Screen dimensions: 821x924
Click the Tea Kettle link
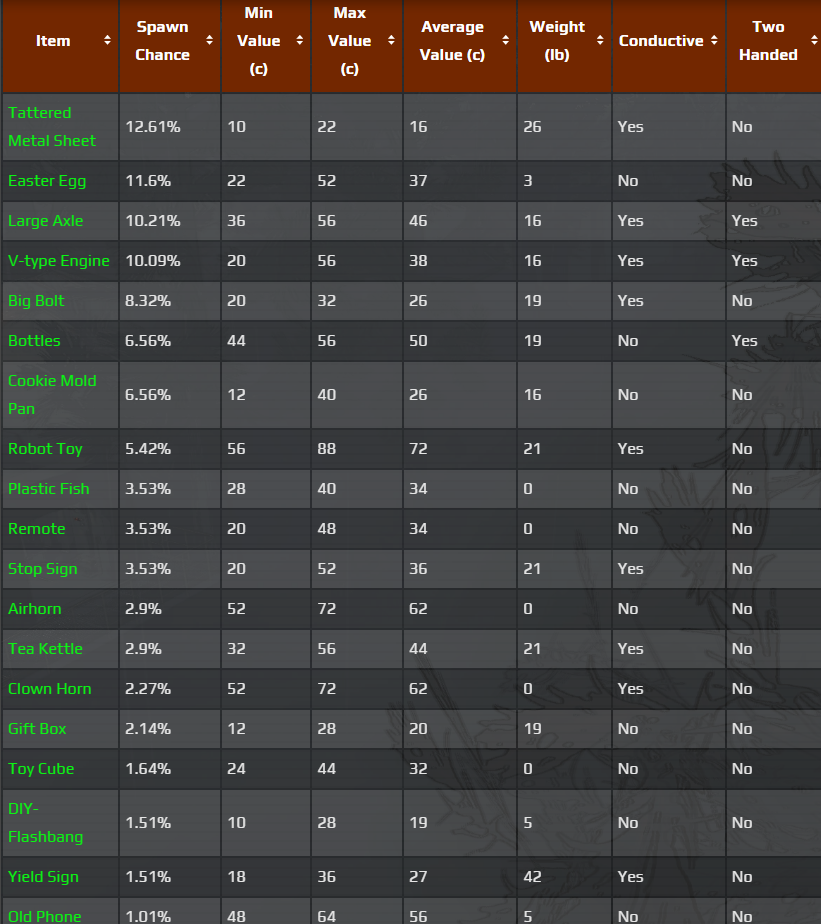[x=45, y=649]
